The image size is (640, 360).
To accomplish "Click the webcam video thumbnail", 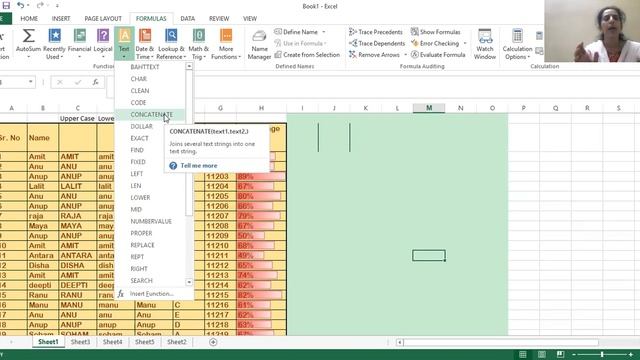I will (x=592, y=31).
